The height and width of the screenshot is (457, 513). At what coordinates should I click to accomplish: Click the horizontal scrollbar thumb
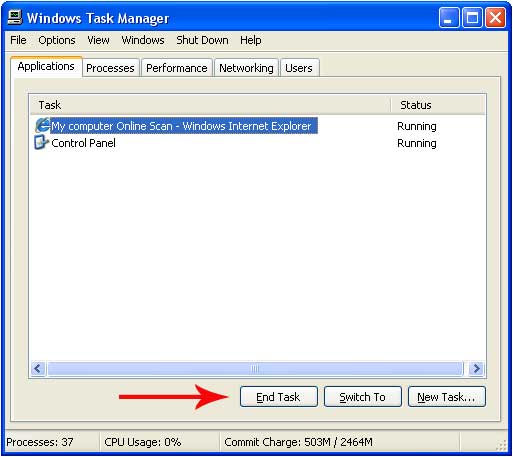point(255,369)
